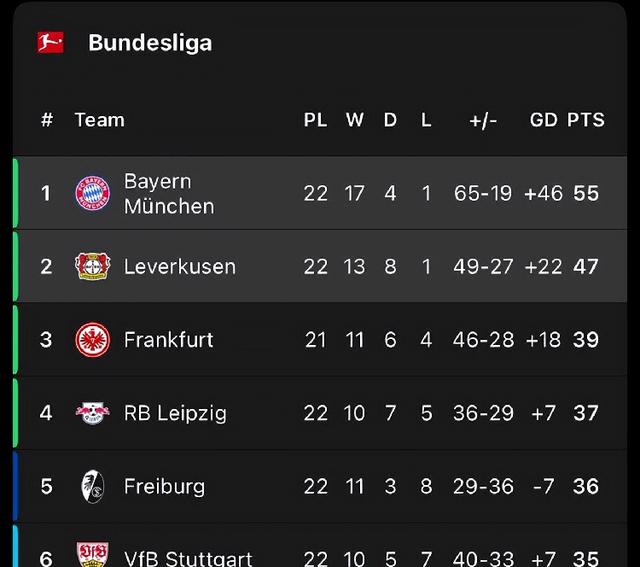
Task: Select the Leverkusen team name
Action: [180, 267]
